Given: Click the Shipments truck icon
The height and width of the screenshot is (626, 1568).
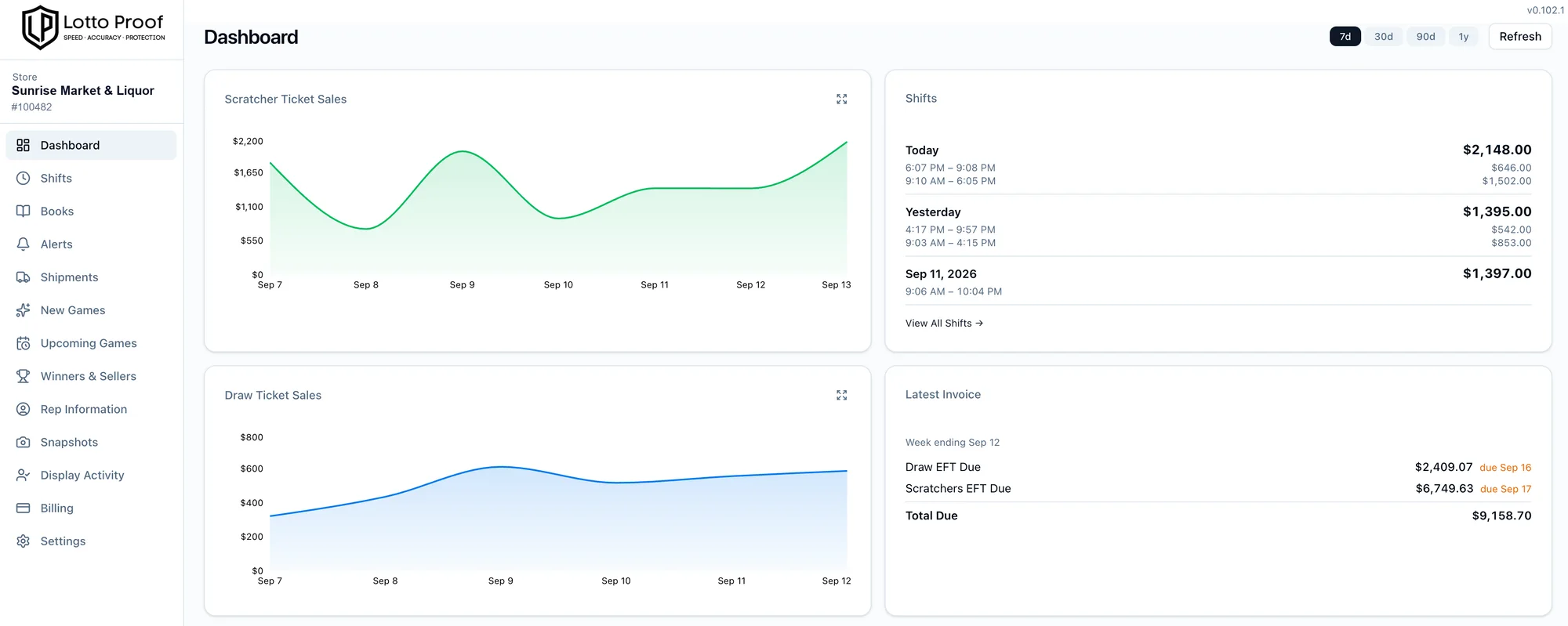Looking at the screenshot, I should tap(24, 277).
